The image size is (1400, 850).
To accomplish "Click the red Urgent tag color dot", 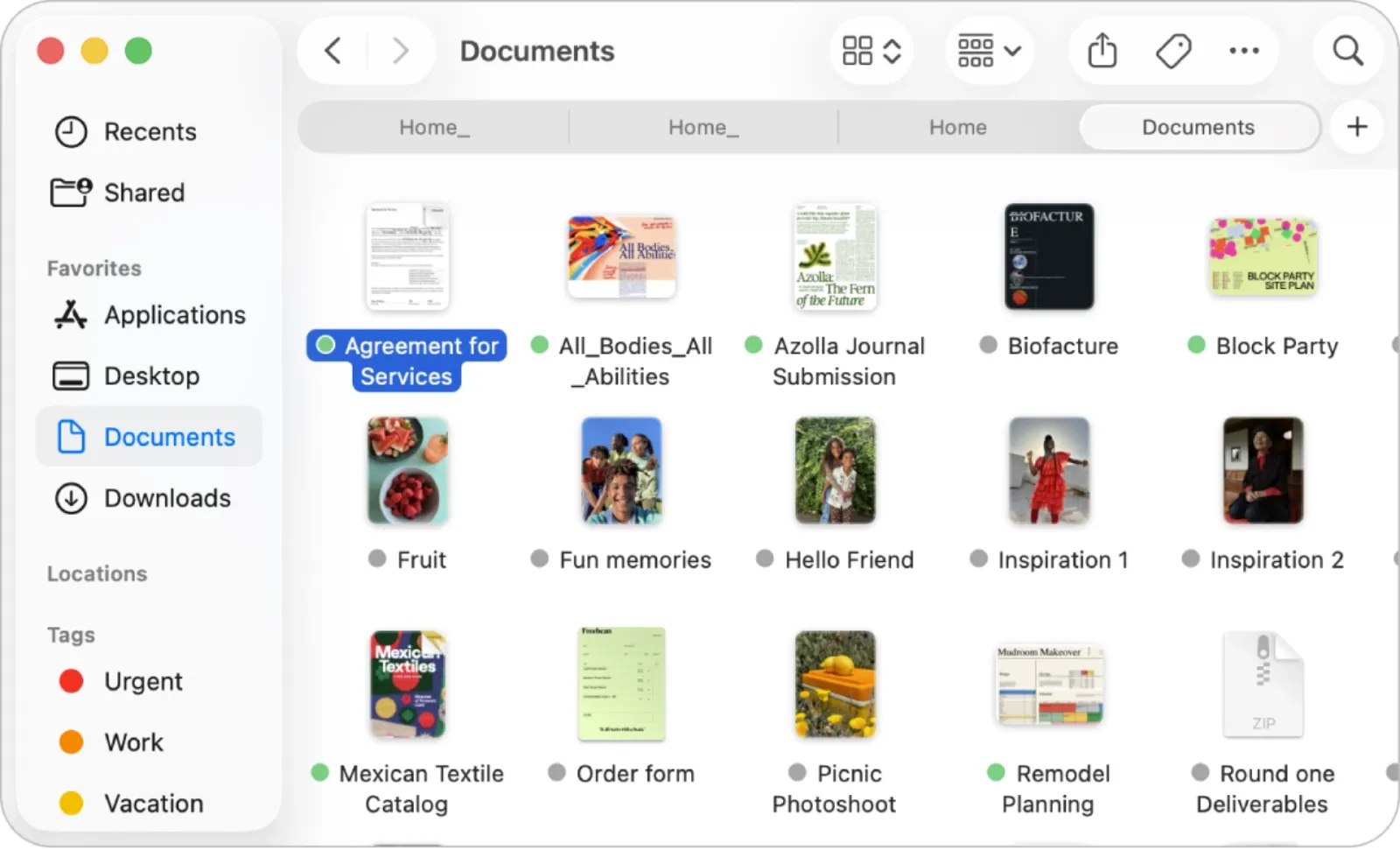I will [71, 681].
